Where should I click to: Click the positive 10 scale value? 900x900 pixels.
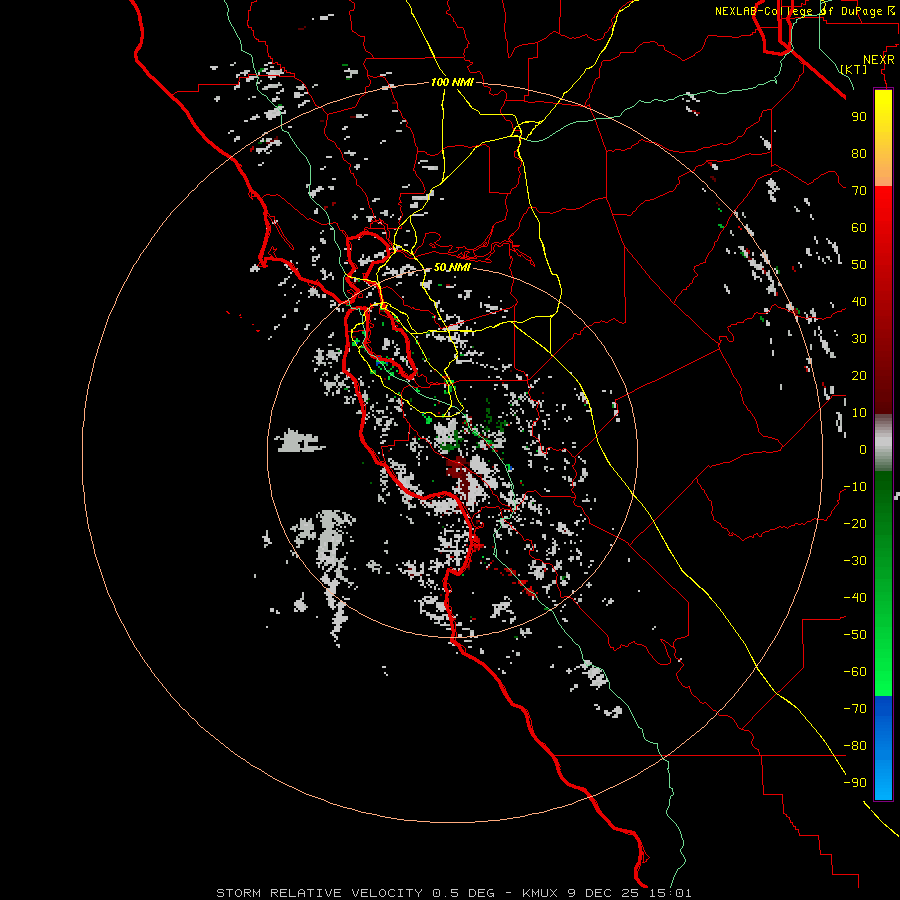859,413
